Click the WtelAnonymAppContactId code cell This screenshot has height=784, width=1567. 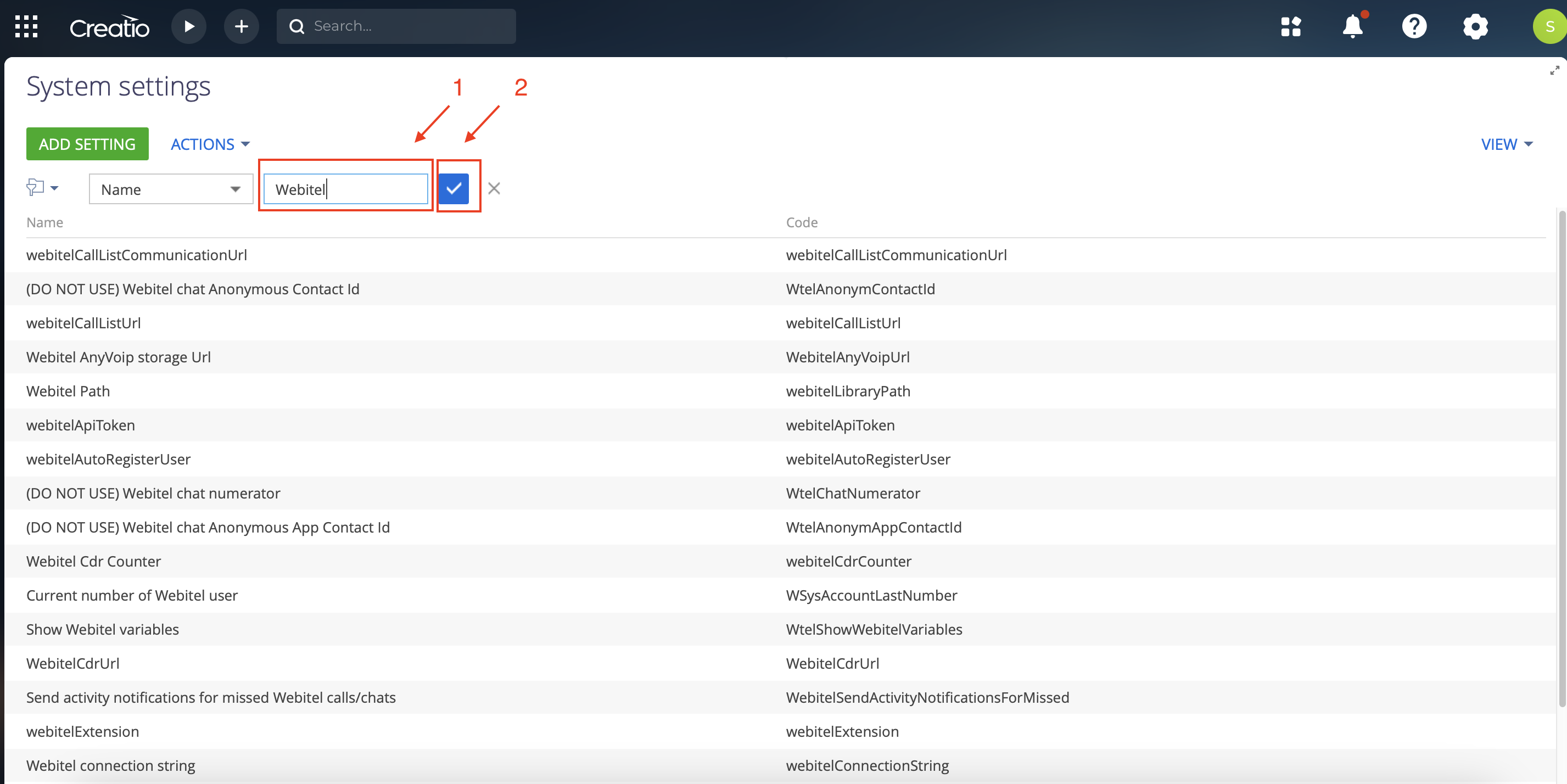click(x=874, y=527)
